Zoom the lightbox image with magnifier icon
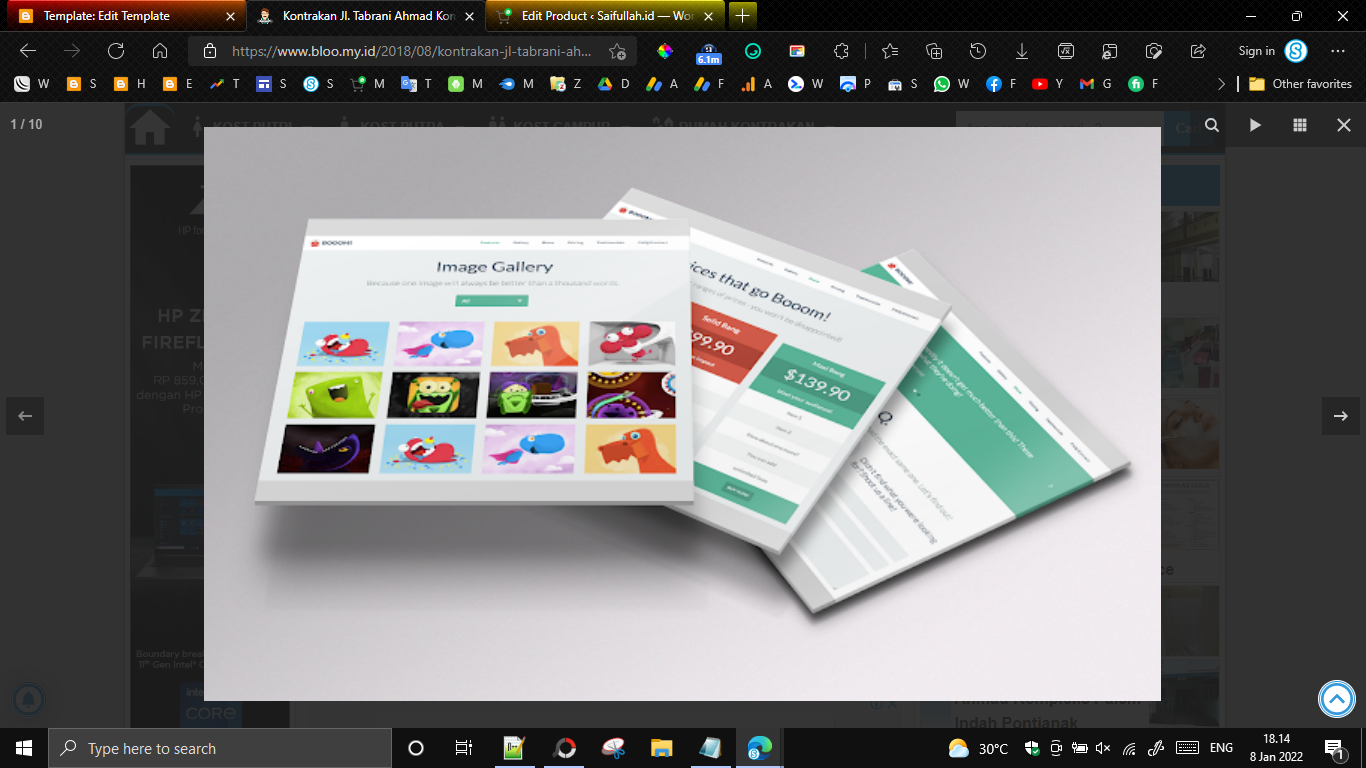Screen dimensions: 1366x768 [x=1211, y=125]
